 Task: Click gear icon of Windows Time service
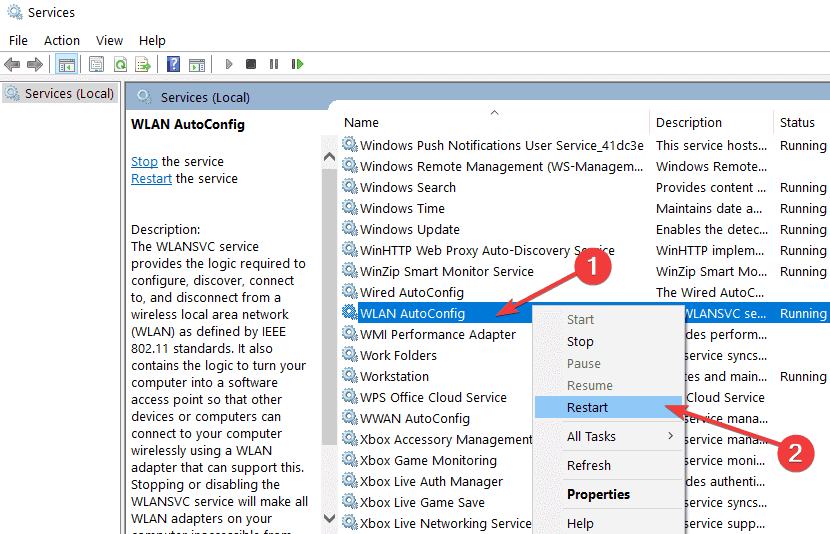(350, 207)
